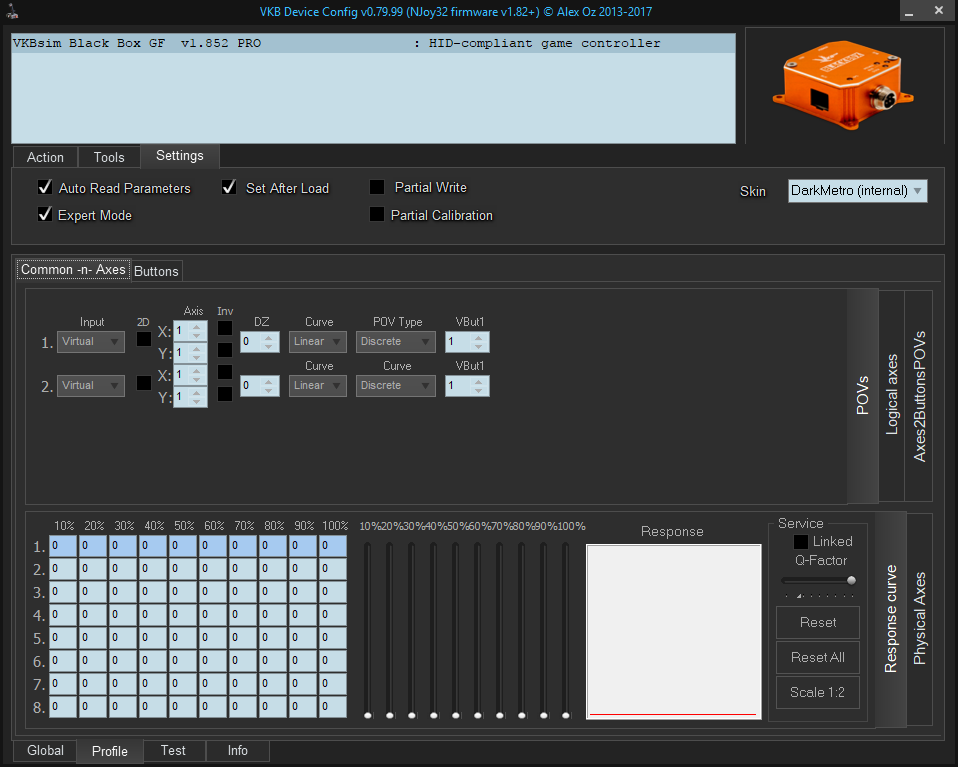Enable the Partial Write checkbox
958x767 pixels.
[377, 187]
